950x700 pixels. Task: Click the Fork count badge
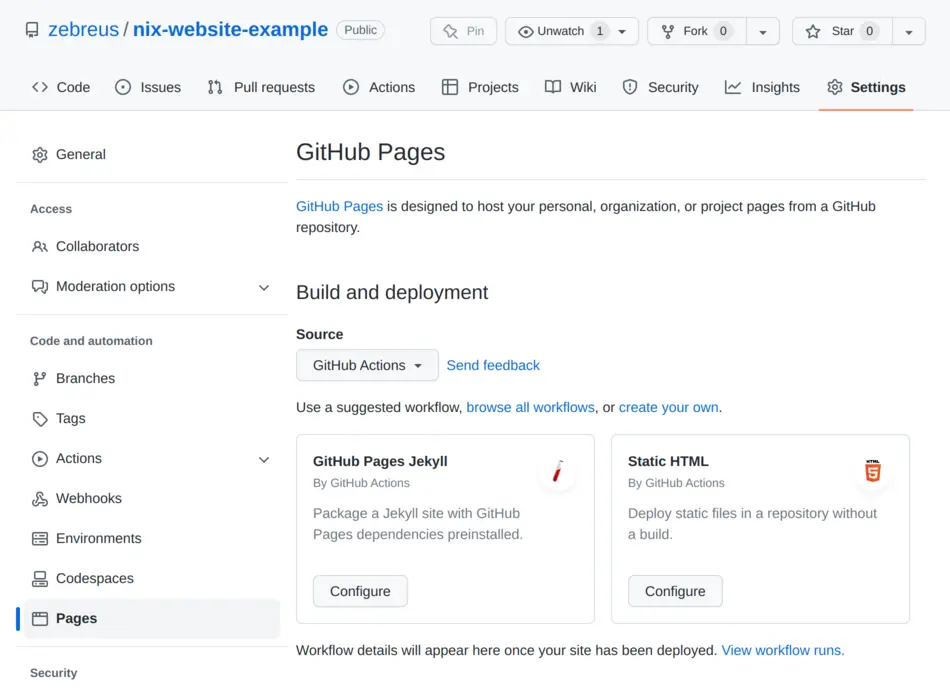[x=723, y=31]
